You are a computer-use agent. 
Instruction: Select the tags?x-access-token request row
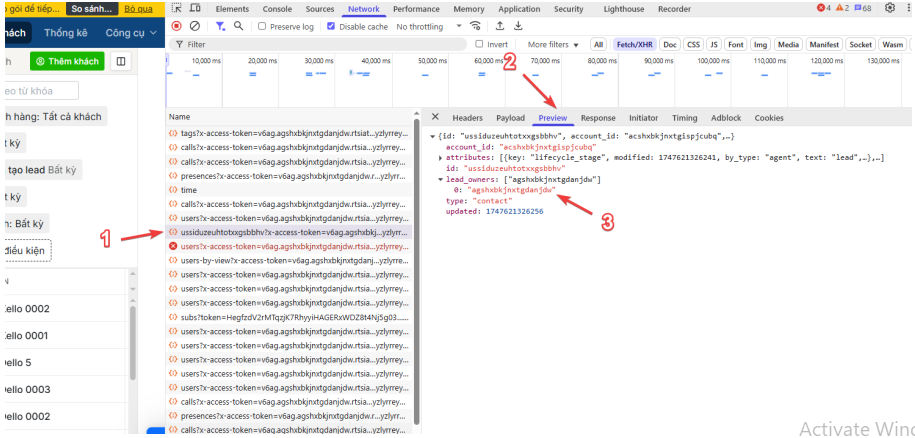[289, 134]
